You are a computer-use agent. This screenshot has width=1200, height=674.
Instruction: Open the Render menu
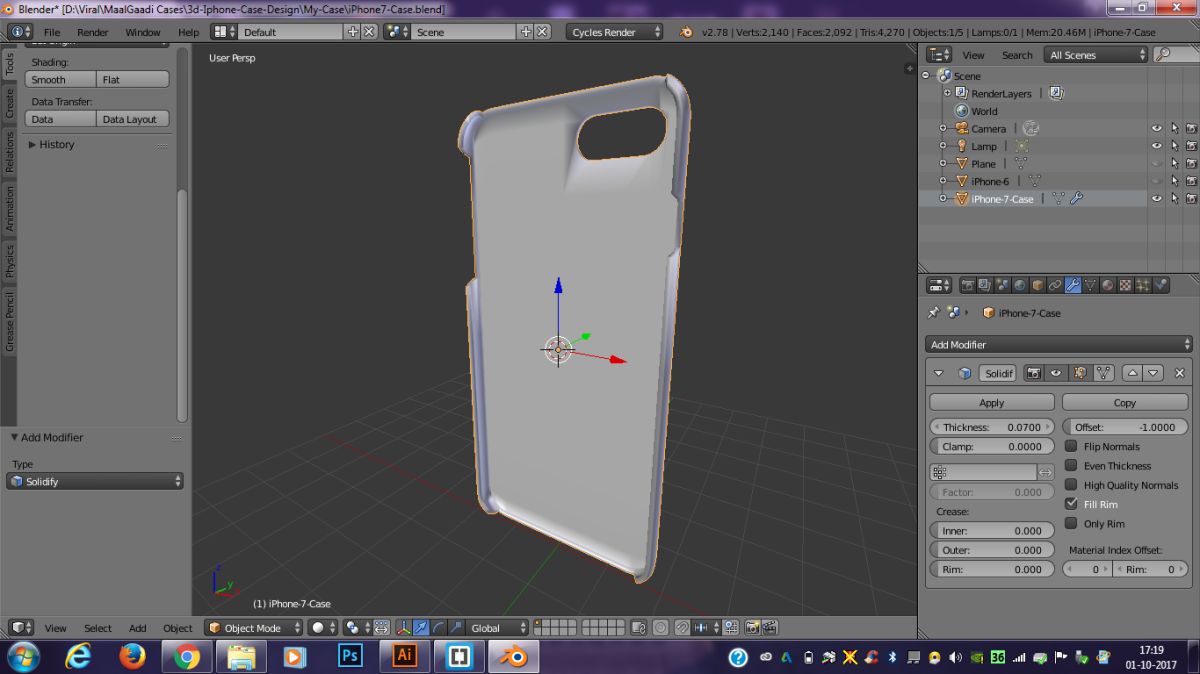(x=93, y=32)
